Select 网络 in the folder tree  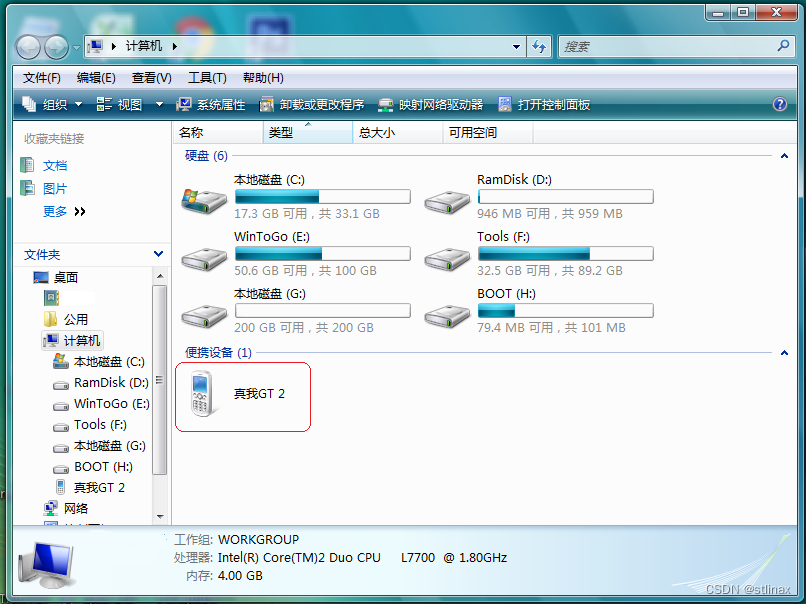click(75, 508)
